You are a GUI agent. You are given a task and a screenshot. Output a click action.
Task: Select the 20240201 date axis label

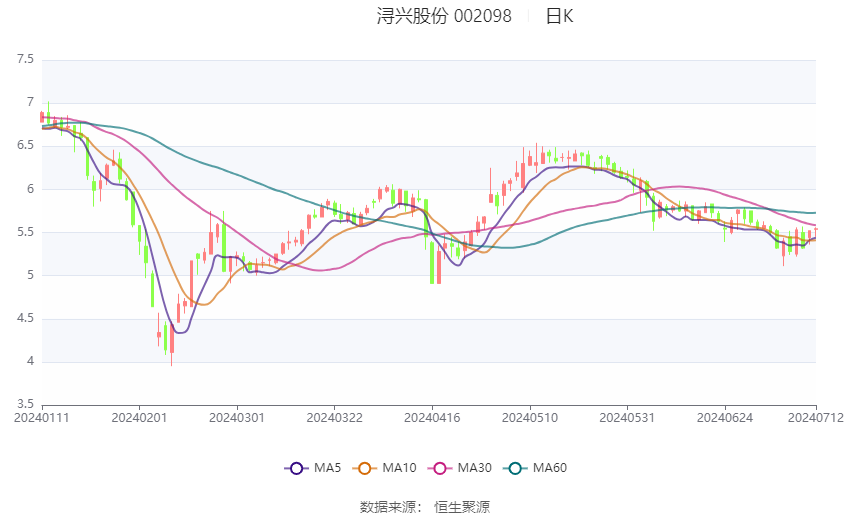[x=139, y=418]
